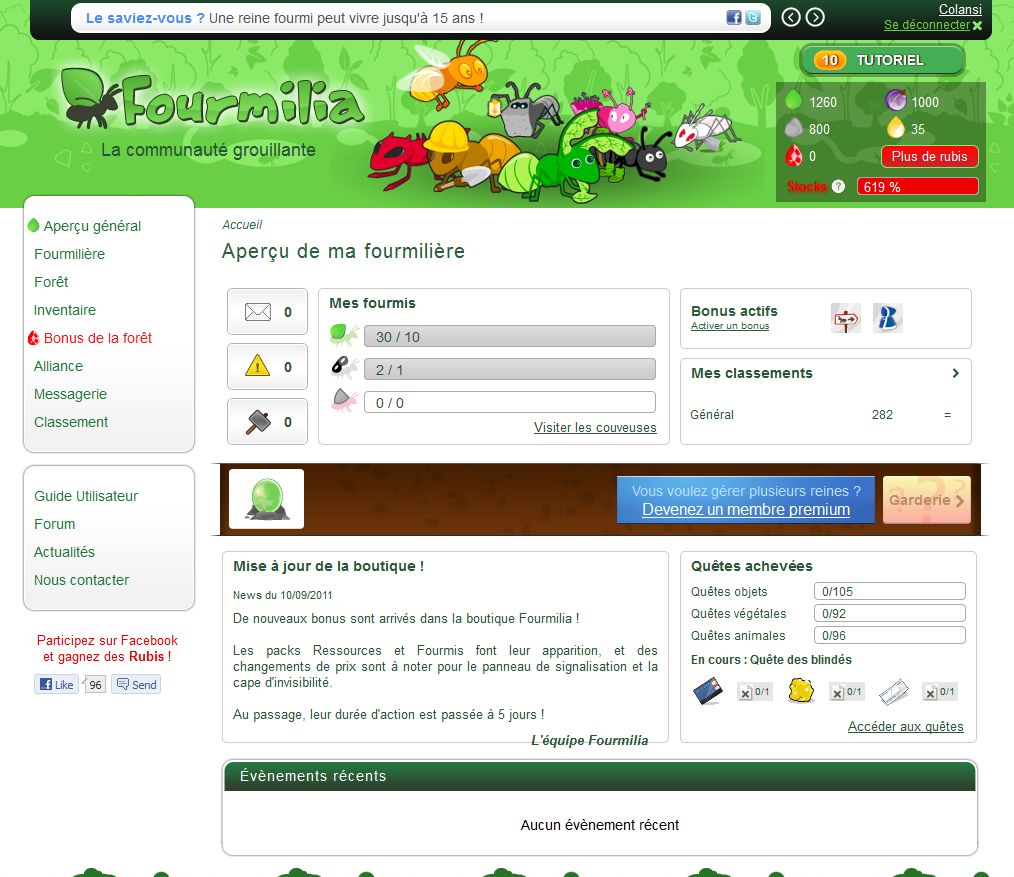Click the green leaf resource icon
Screen dimensions: 1014x877
click(x=793, y=101)
